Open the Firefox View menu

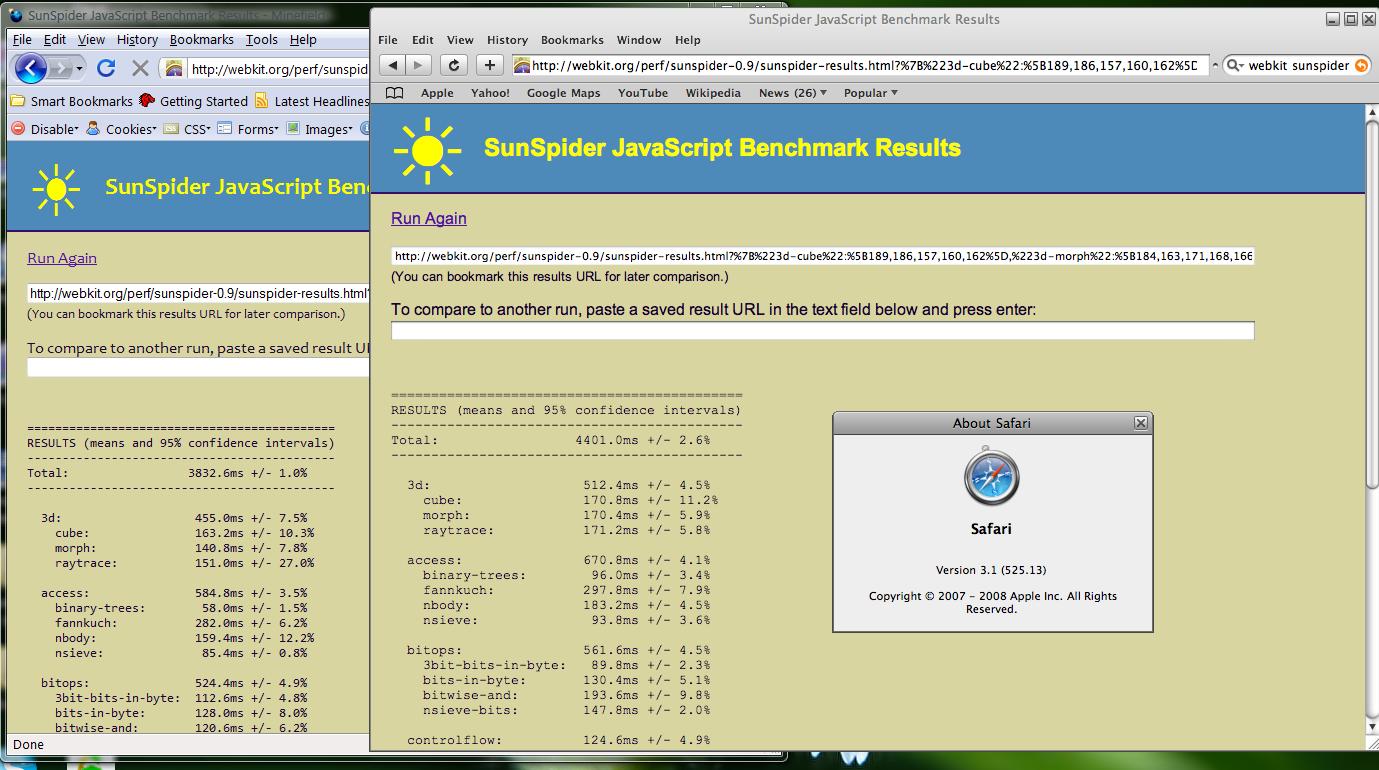point(91,40)
